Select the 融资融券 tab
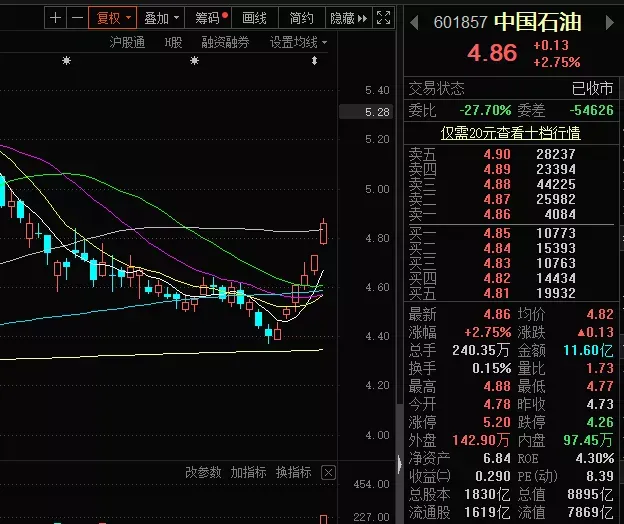 [x=225, y=42]
